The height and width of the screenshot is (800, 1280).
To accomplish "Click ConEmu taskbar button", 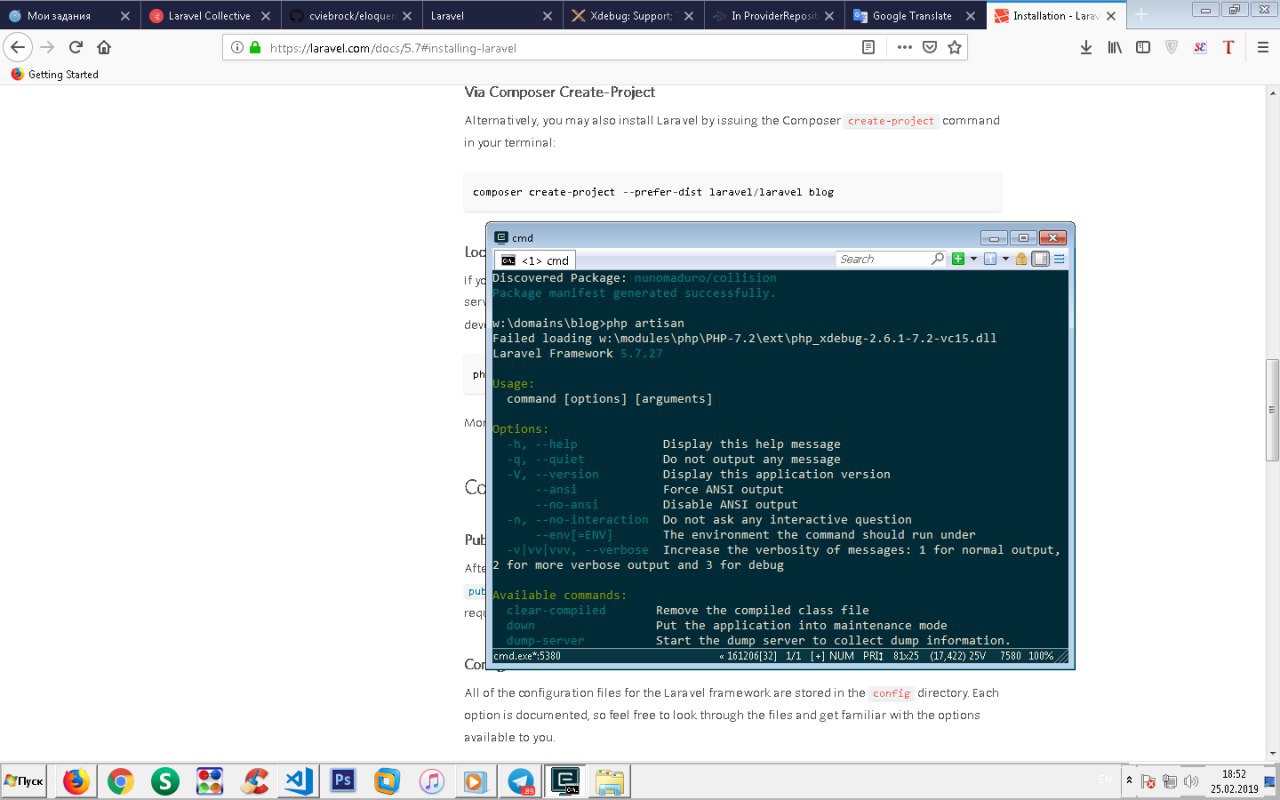I will coord(566,781).
